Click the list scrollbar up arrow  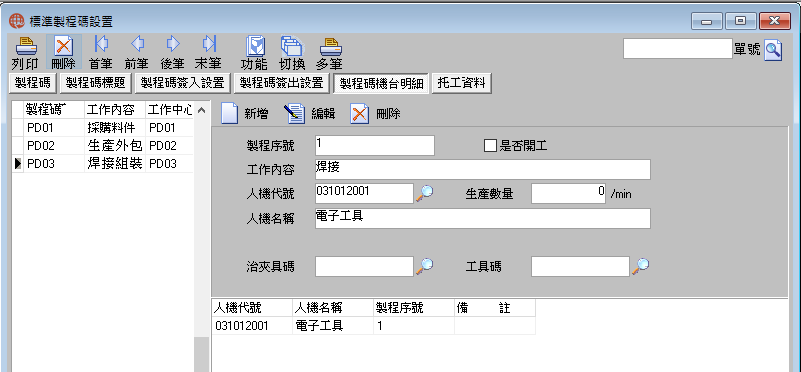(x=202, y=110)
